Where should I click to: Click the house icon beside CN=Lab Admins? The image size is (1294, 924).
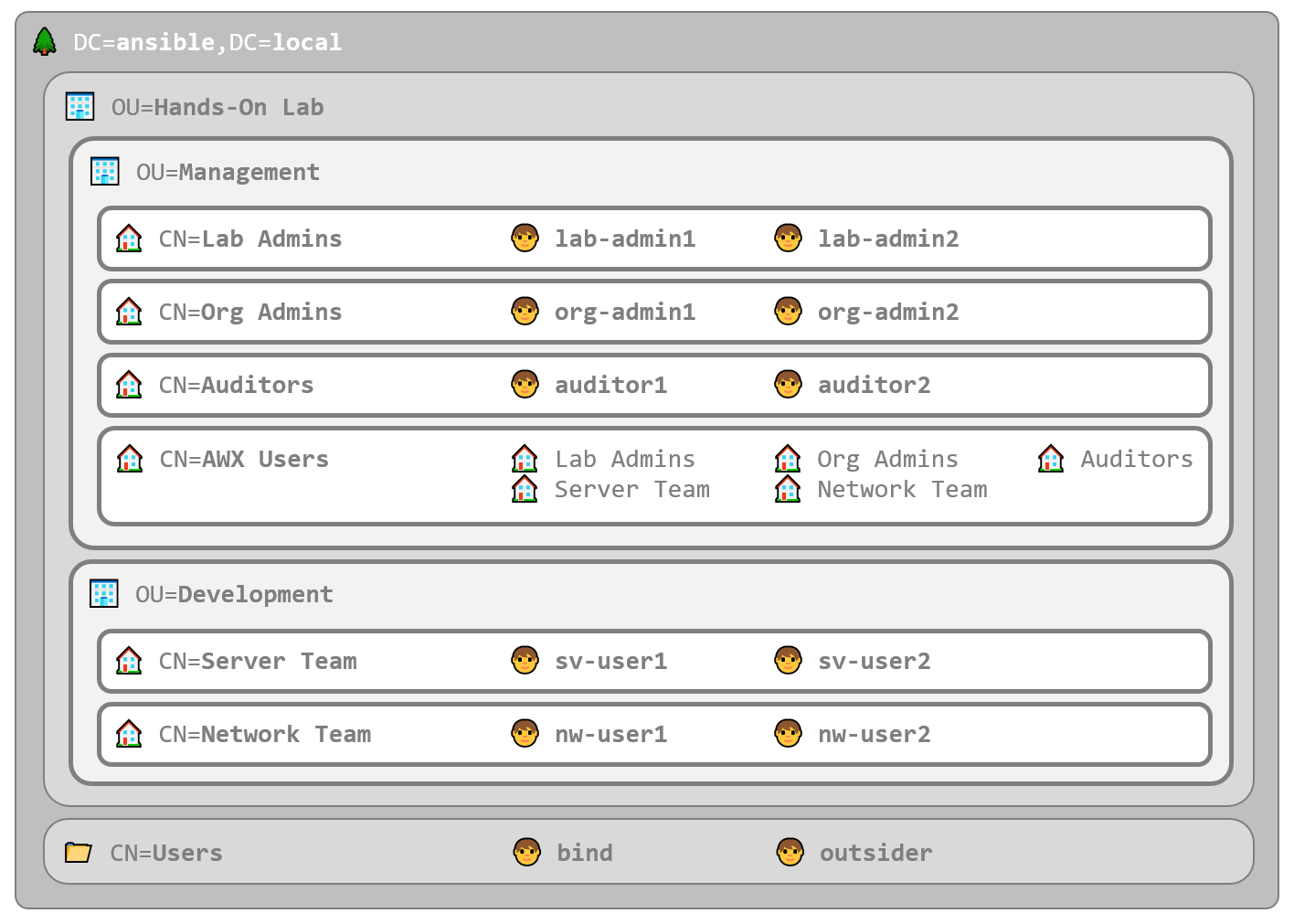click(129, 239)
